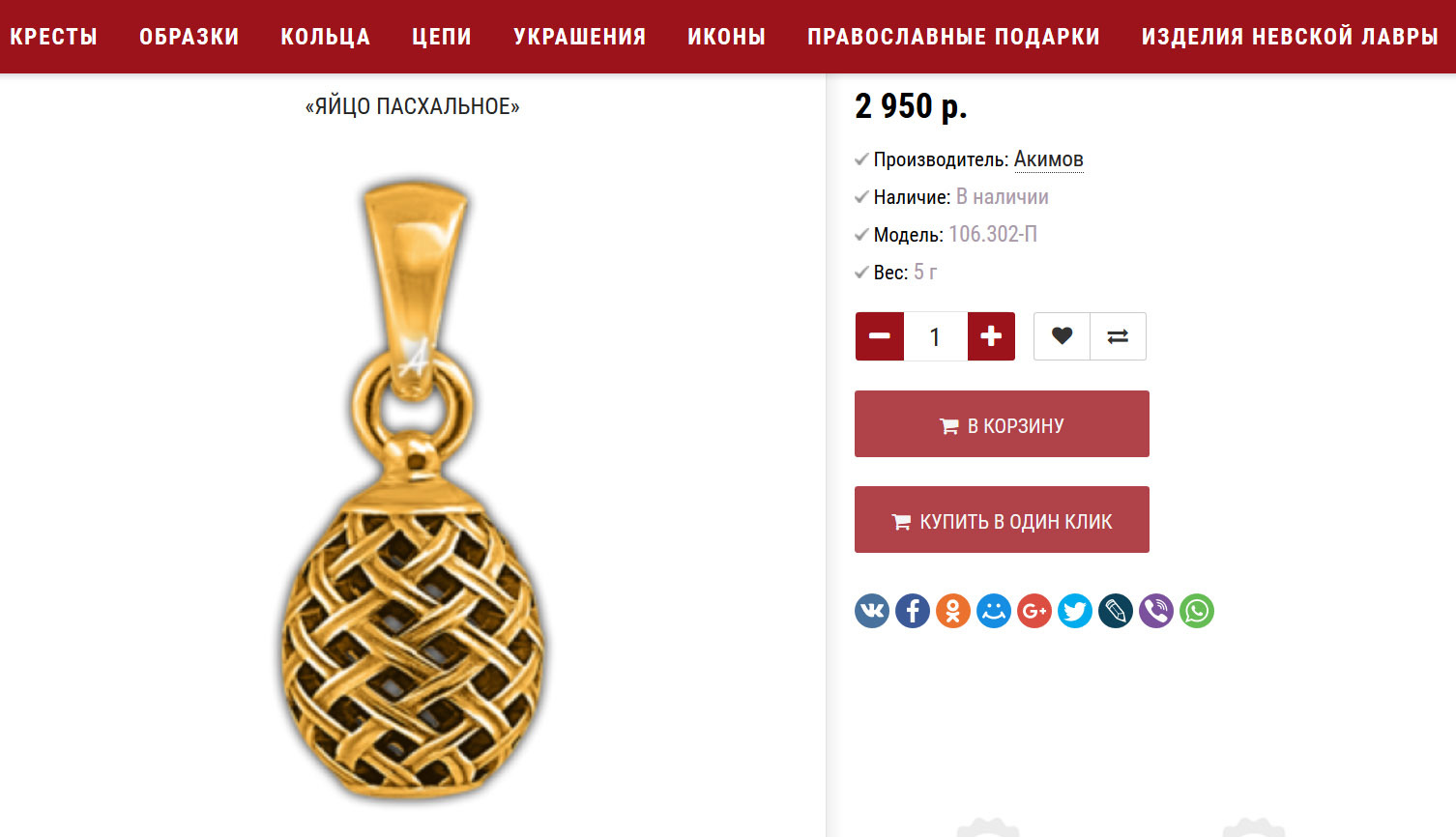Share the product on Twitter
The image size is (1456, 837).
coord(1075,611)
